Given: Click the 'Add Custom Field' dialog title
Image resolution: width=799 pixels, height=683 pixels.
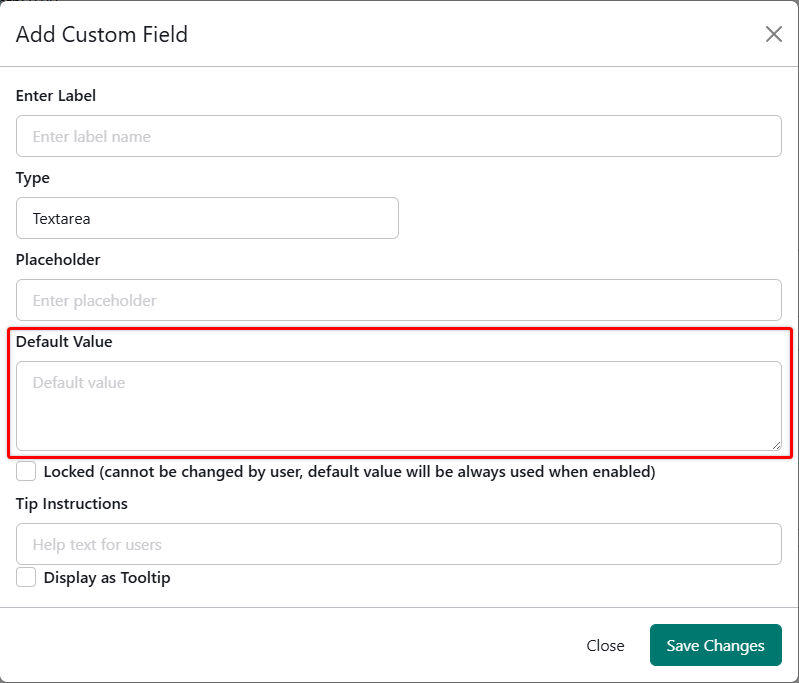Looking at the screenshot, I should pos(102,35).
